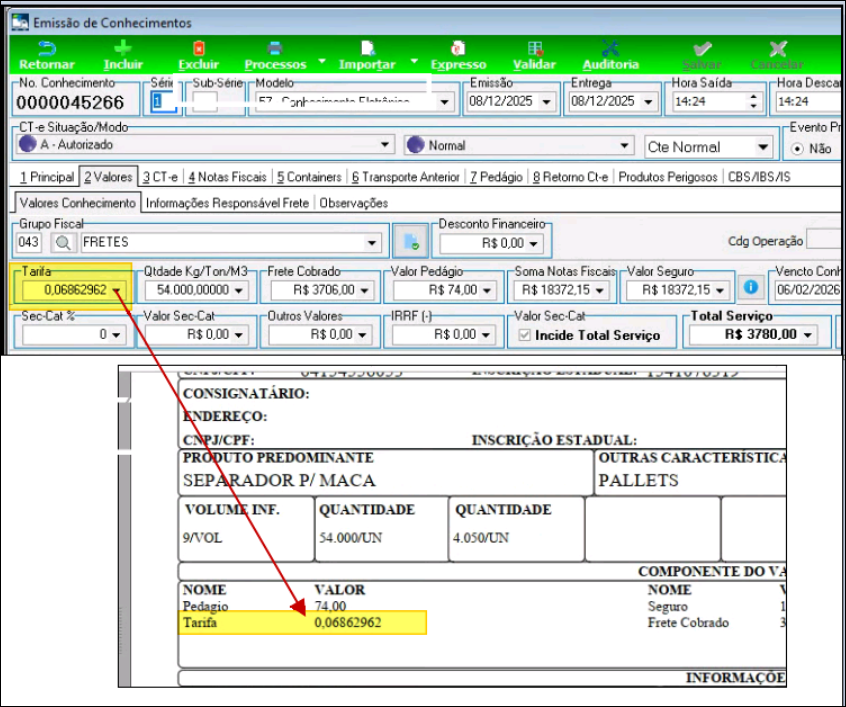Open the Emissão date dropdown

(547, 102)
